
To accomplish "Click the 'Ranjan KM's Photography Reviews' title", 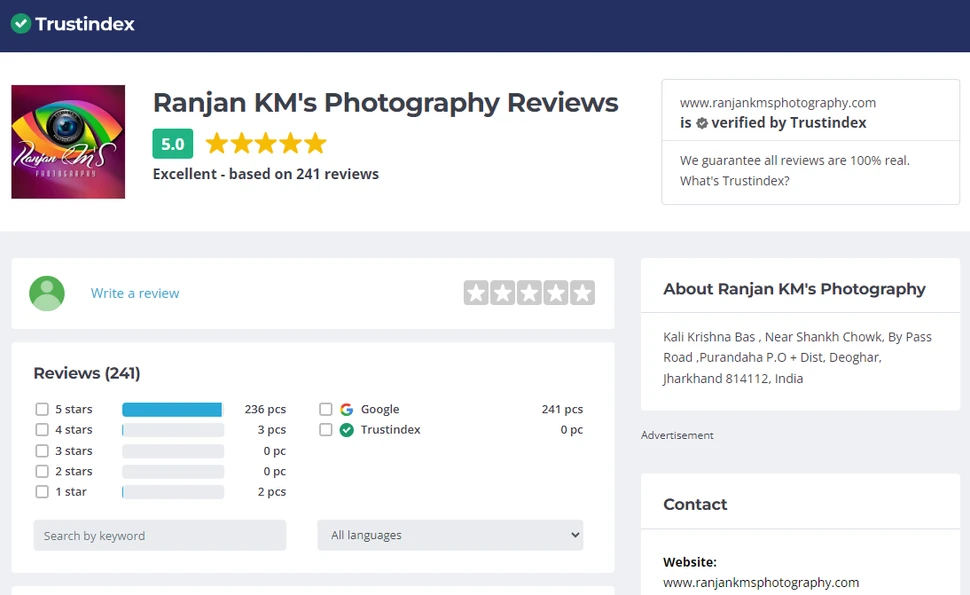I will click(385, 103).
